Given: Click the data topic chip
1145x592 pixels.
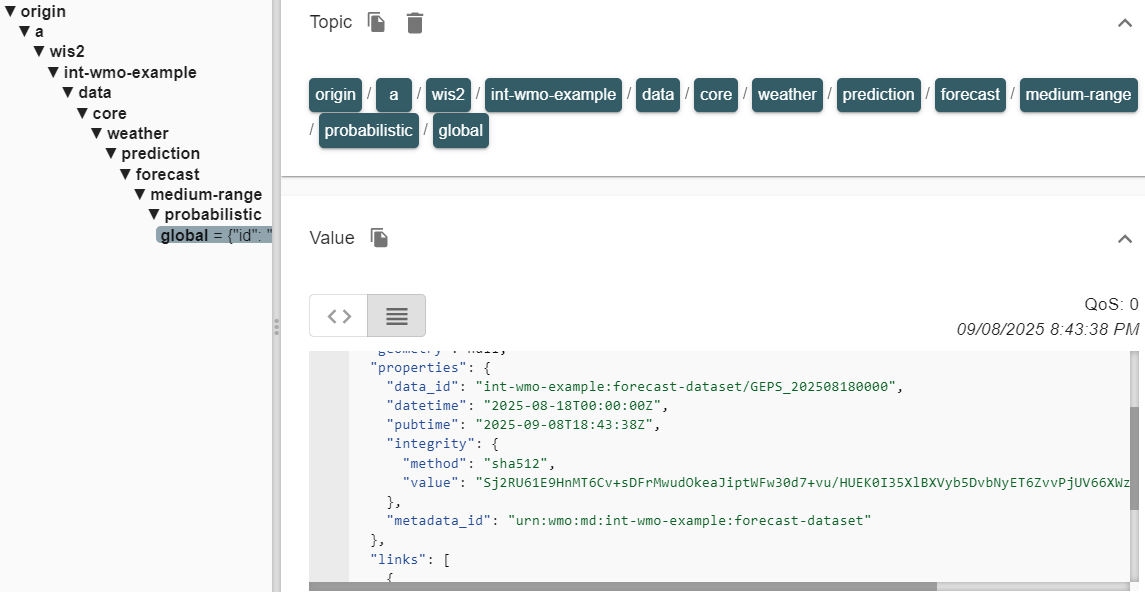Looking at the screenshot, I should 658,95.
